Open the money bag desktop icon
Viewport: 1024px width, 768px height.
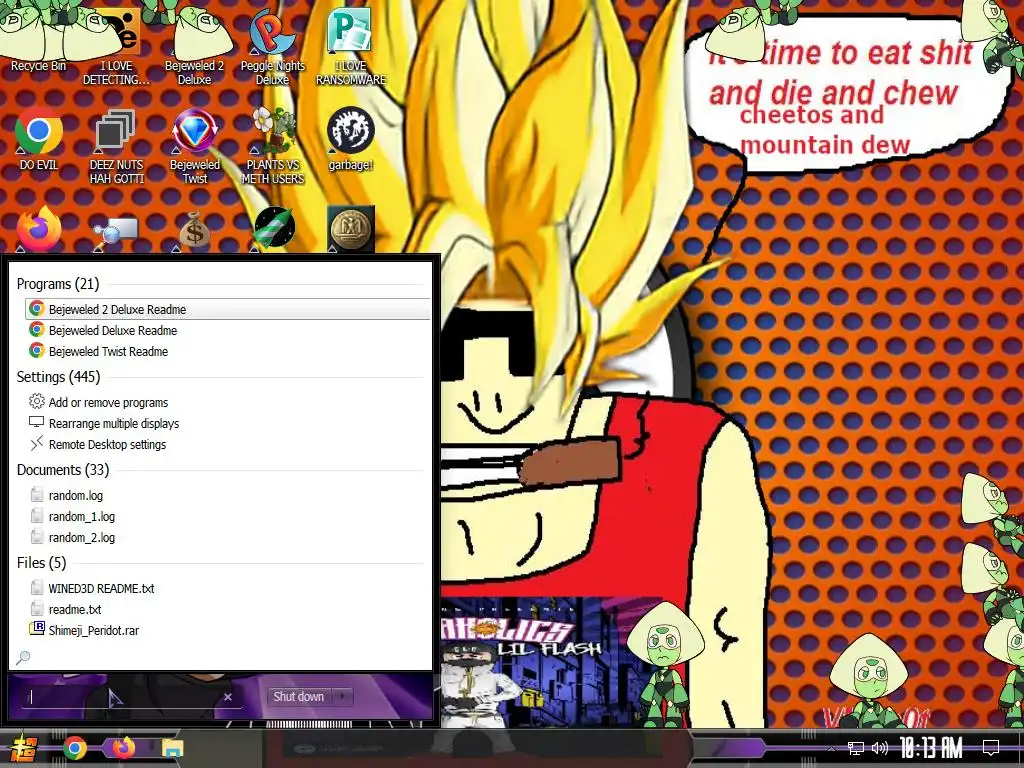194,230
